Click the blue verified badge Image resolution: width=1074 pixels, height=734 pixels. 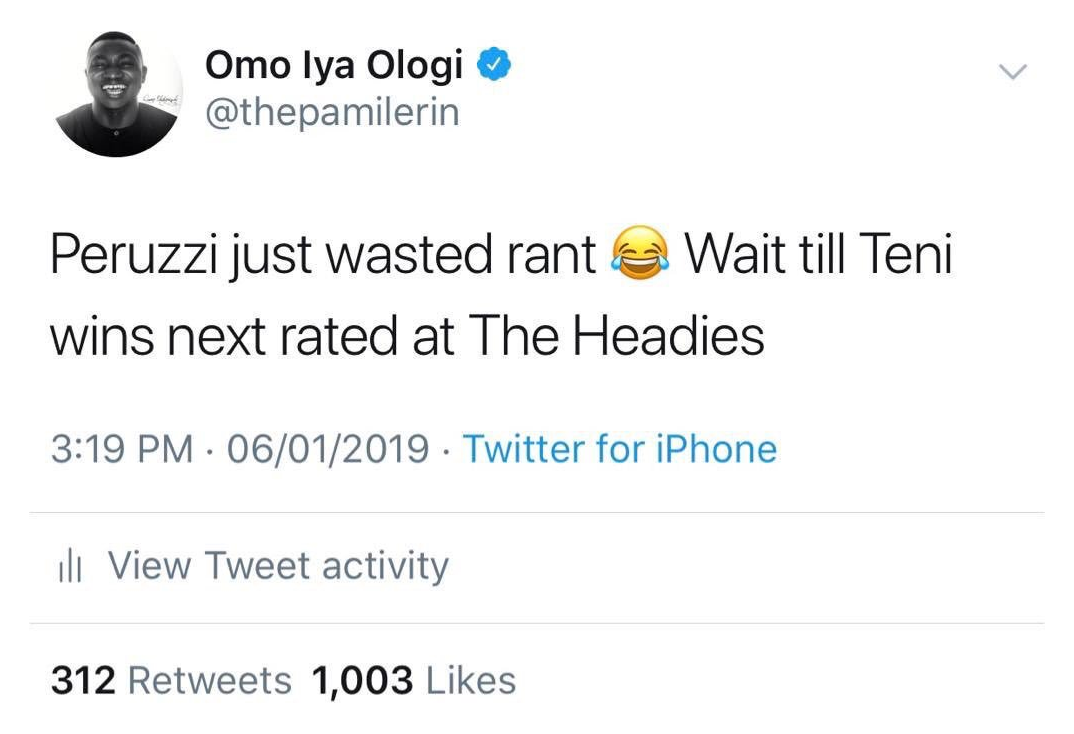(x=493, y=66)
